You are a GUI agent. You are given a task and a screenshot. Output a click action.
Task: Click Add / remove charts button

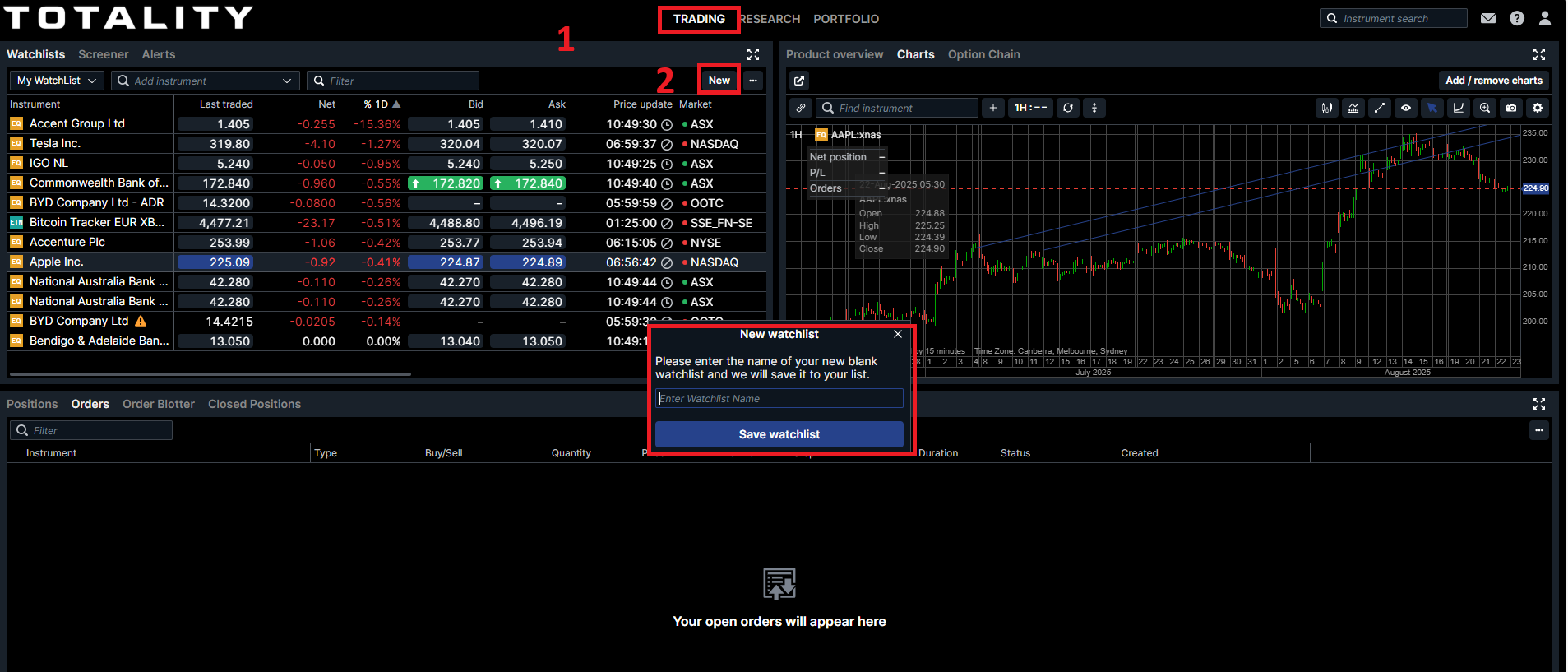click(1494, 81)
